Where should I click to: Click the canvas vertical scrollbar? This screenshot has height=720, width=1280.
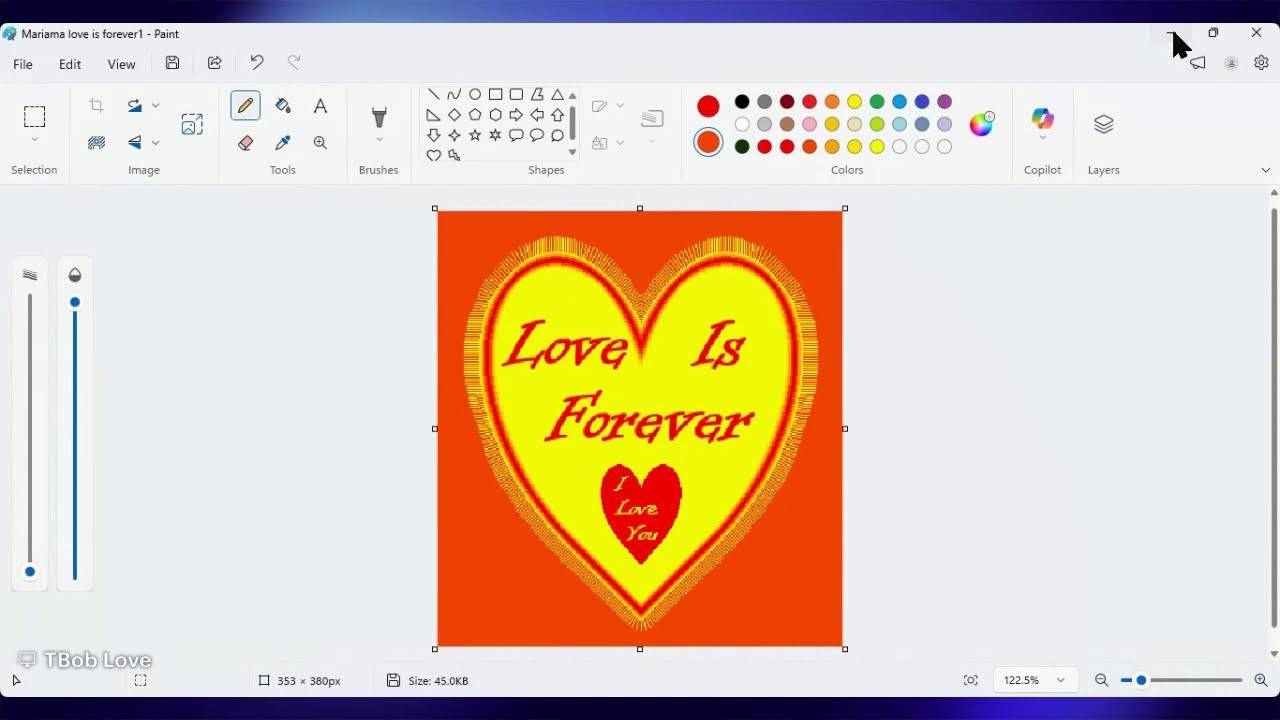[1274, 418]
